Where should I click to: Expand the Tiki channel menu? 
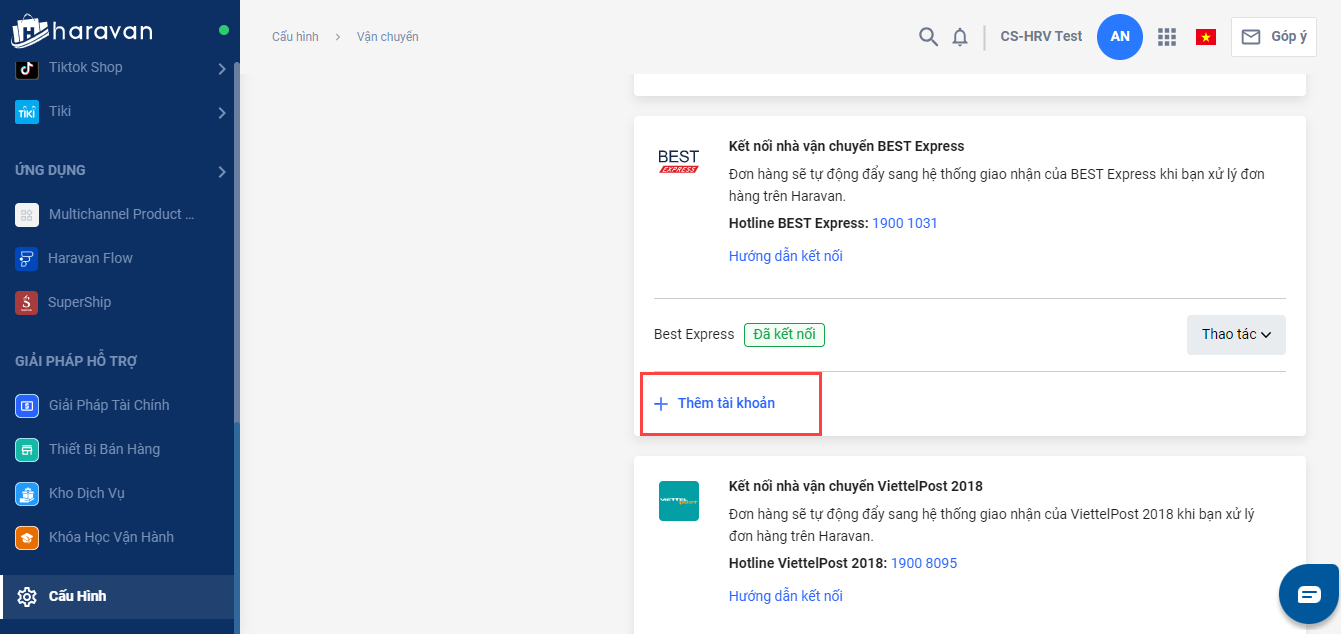(x=222, y=112)
